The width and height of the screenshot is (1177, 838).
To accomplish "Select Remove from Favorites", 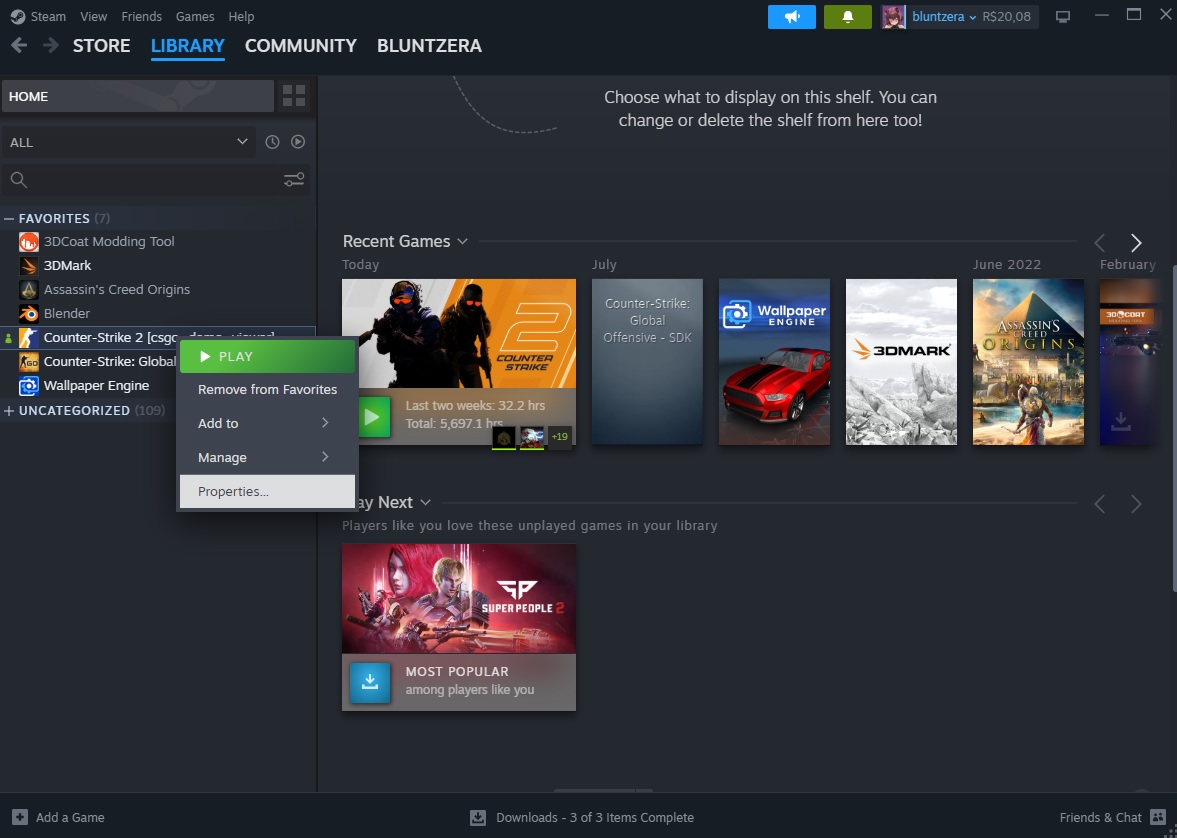I will click(267, 390).
